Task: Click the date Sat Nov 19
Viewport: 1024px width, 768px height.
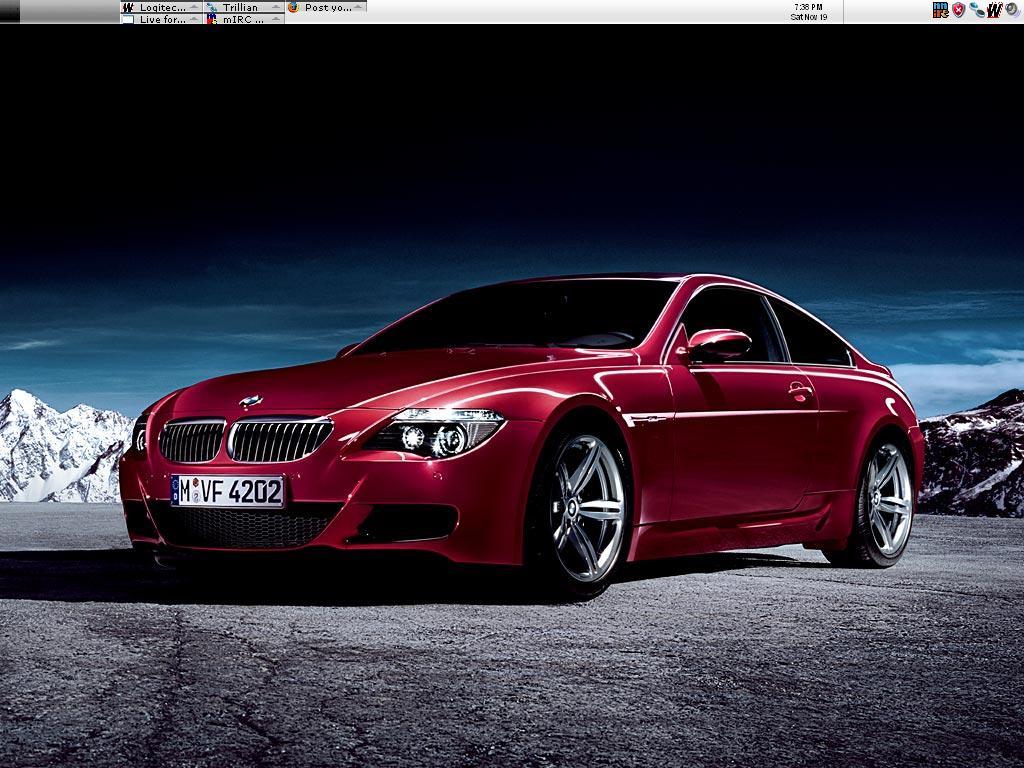Action: 808,17
